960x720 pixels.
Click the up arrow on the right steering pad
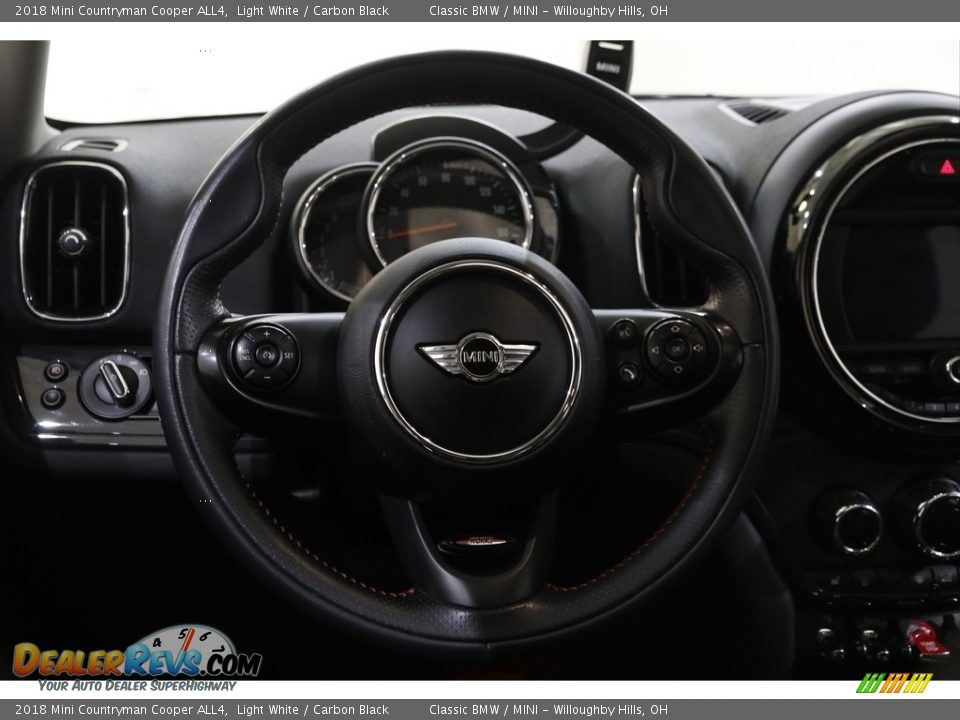click(676, 329)
